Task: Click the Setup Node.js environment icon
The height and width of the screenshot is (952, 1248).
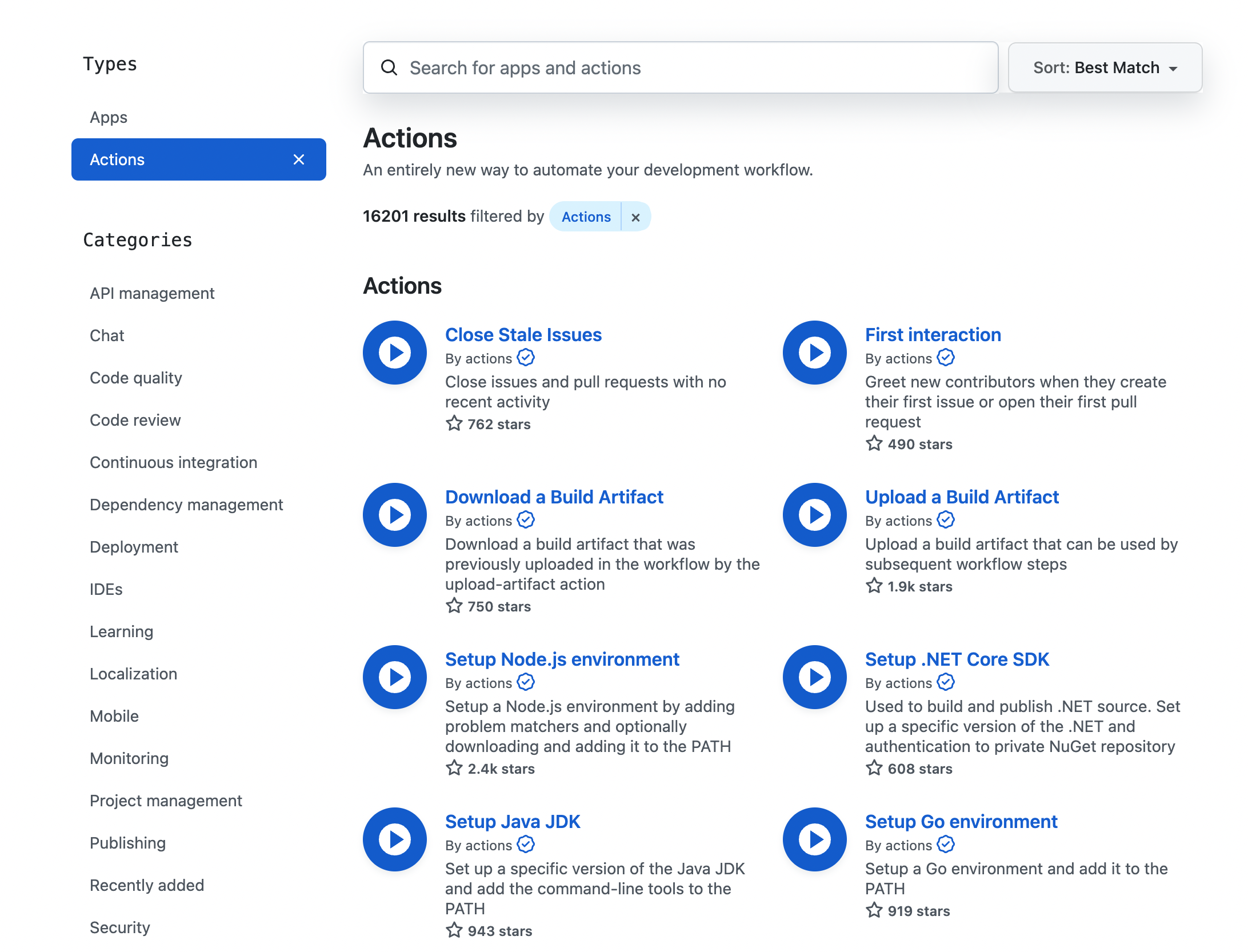Action: 394,677
